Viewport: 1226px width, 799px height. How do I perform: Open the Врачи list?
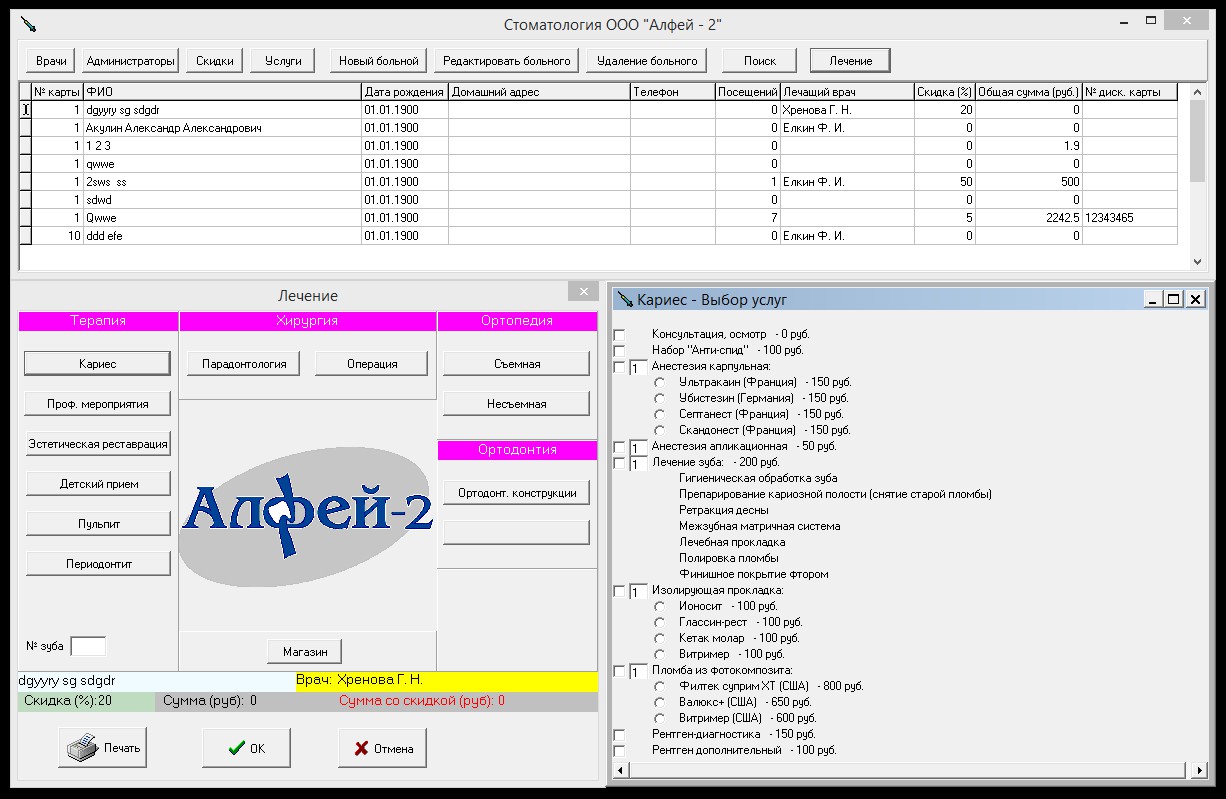tap(51, 61)
